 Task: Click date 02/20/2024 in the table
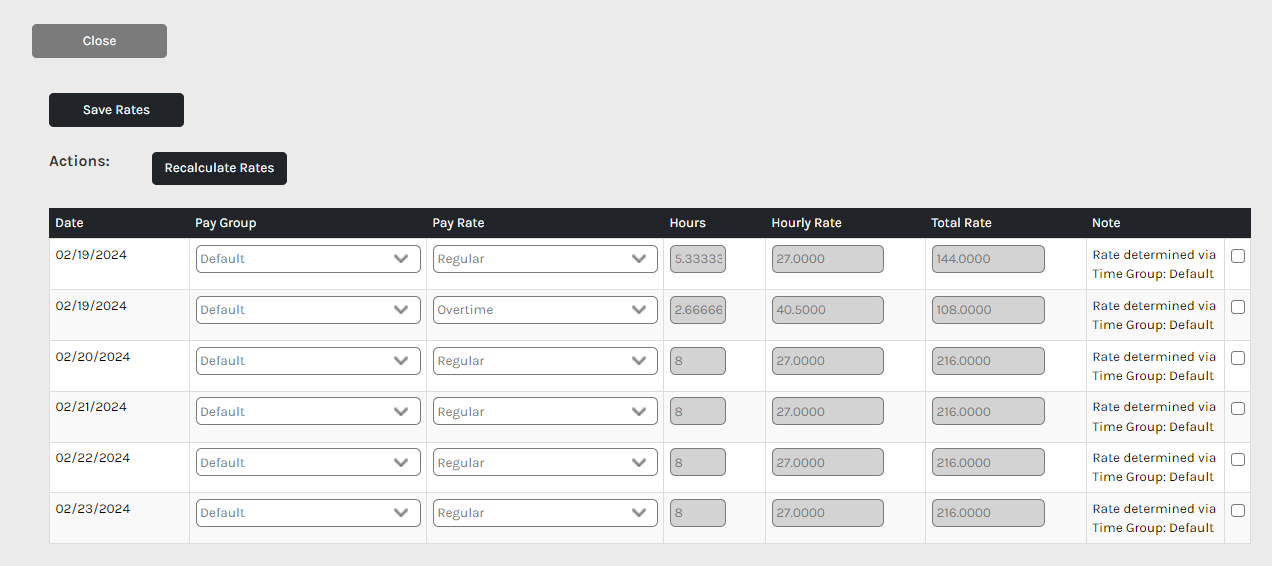pyautogui.click(x=93, y=357)
